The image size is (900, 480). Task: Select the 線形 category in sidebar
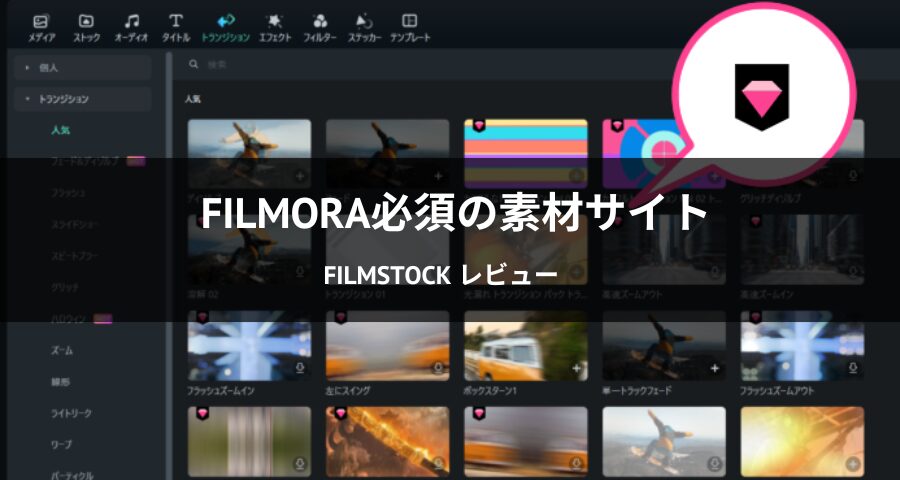60,382
